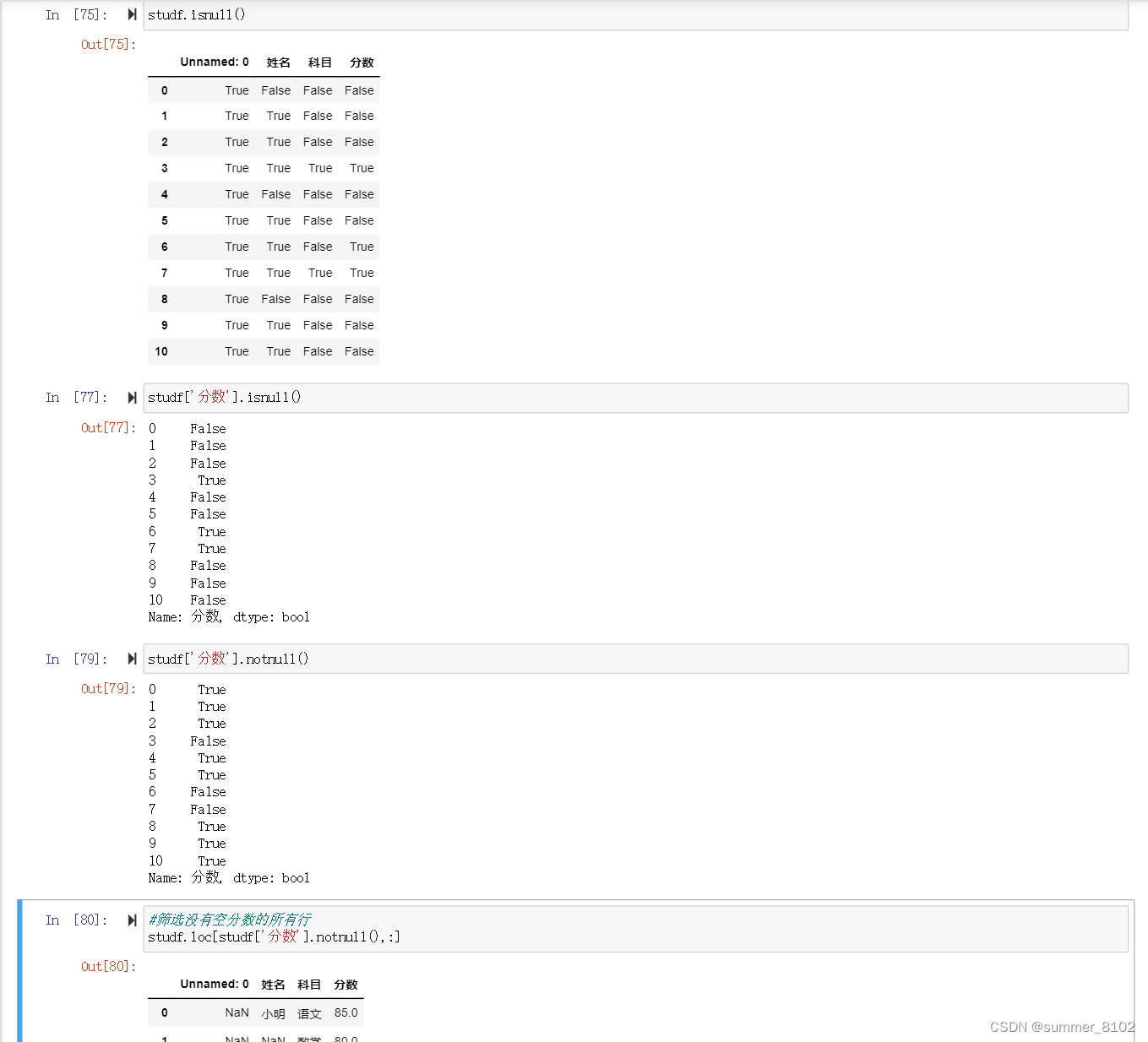1148x1042 pixels.
Task: Click 科目 value True in row 7 of Out[75]
Action: tap(320, 273)
